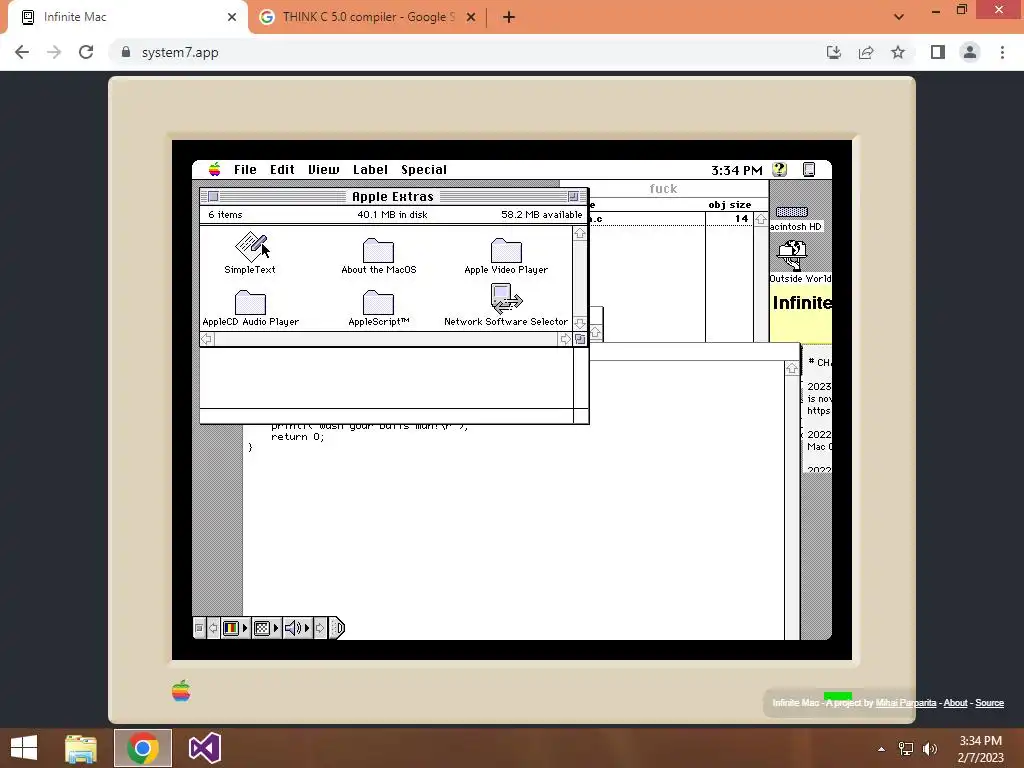The height and width of the screenshot is (768, 1024).
Task: Click scroll up arrow in code editor window
Action: [792, 369]
